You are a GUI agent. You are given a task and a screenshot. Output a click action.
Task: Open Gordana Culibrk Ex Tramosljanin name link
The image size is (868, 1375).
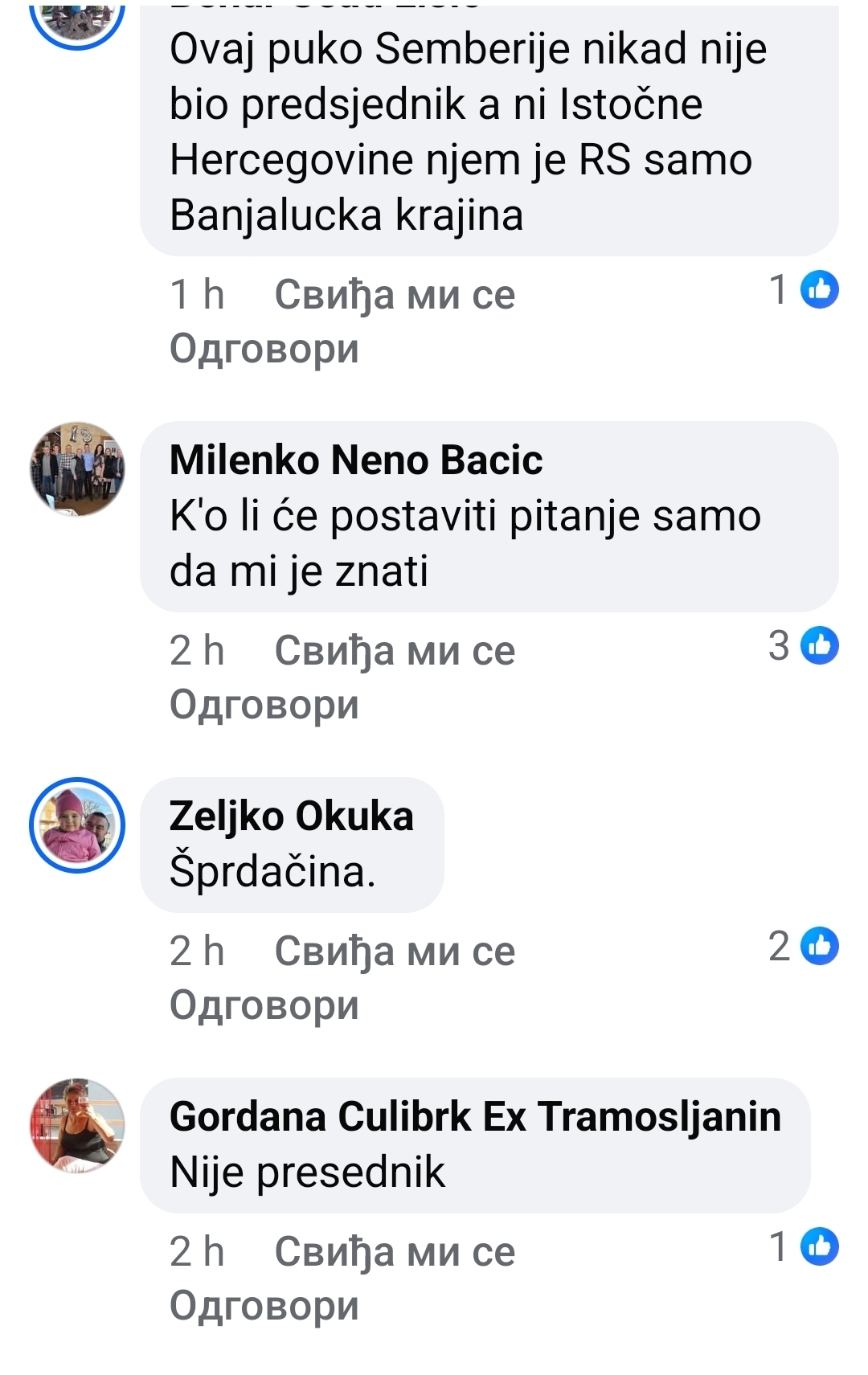pyautogui.click(x=475, y=1117)
